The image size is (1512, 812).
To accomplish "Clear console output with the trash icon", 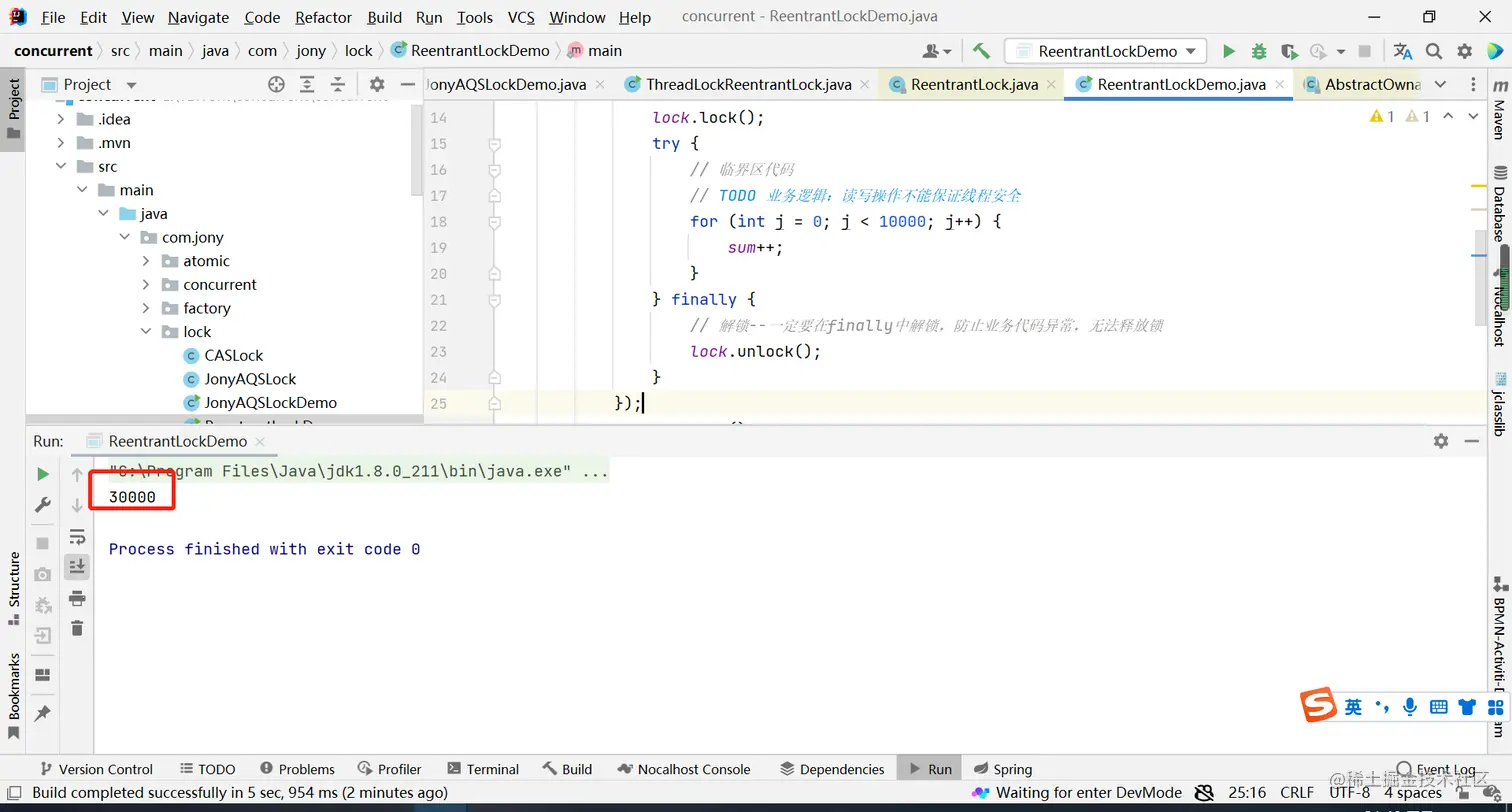I will pos(77,628).
